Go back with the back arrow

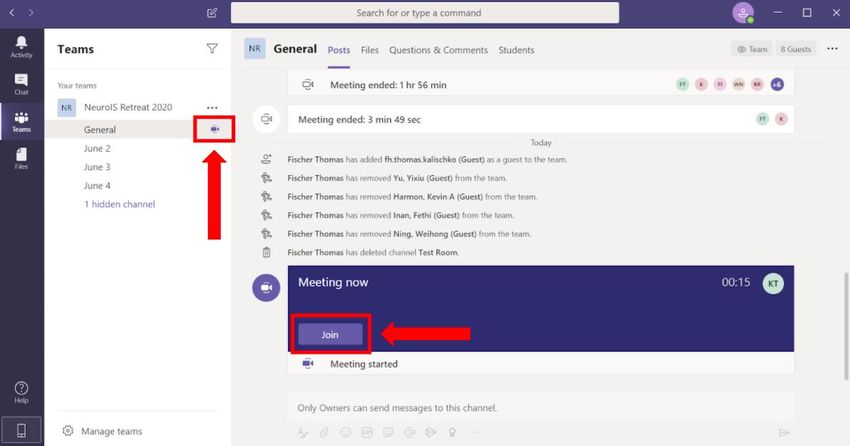point(12,12)
